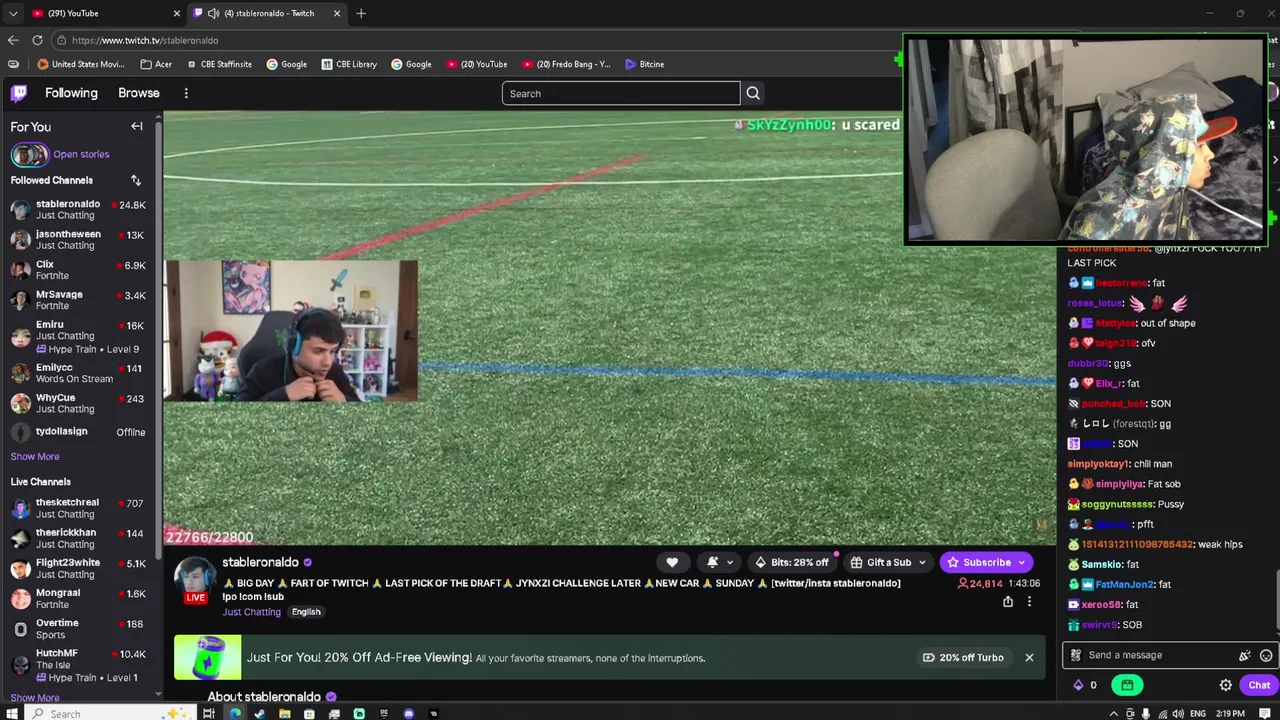
Task: Open the emote picker in chat
Action: click(1266, 655)
